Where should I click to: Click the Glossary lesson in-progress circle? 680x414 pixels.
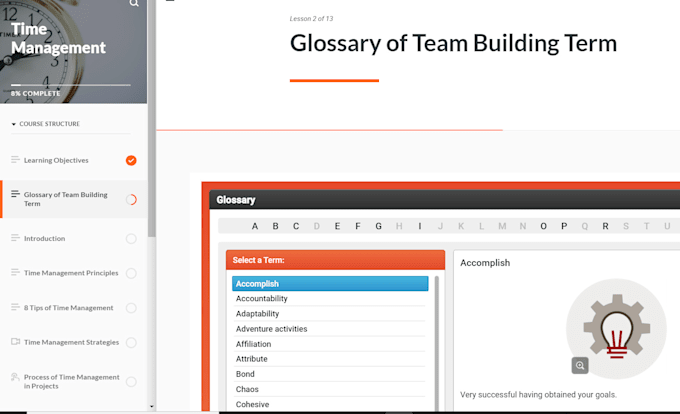(131, 199)
